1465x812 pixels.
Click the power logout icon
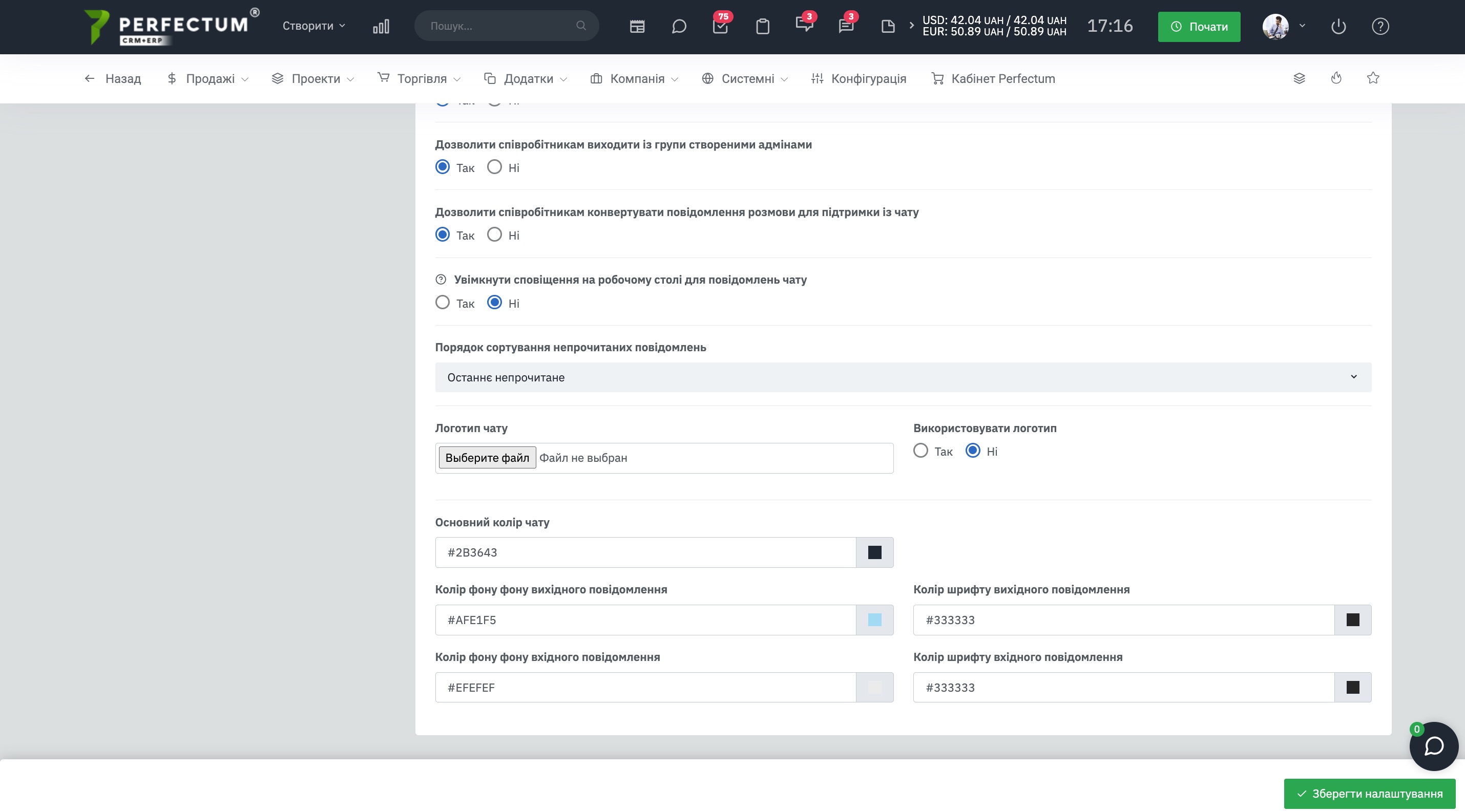1339,26
